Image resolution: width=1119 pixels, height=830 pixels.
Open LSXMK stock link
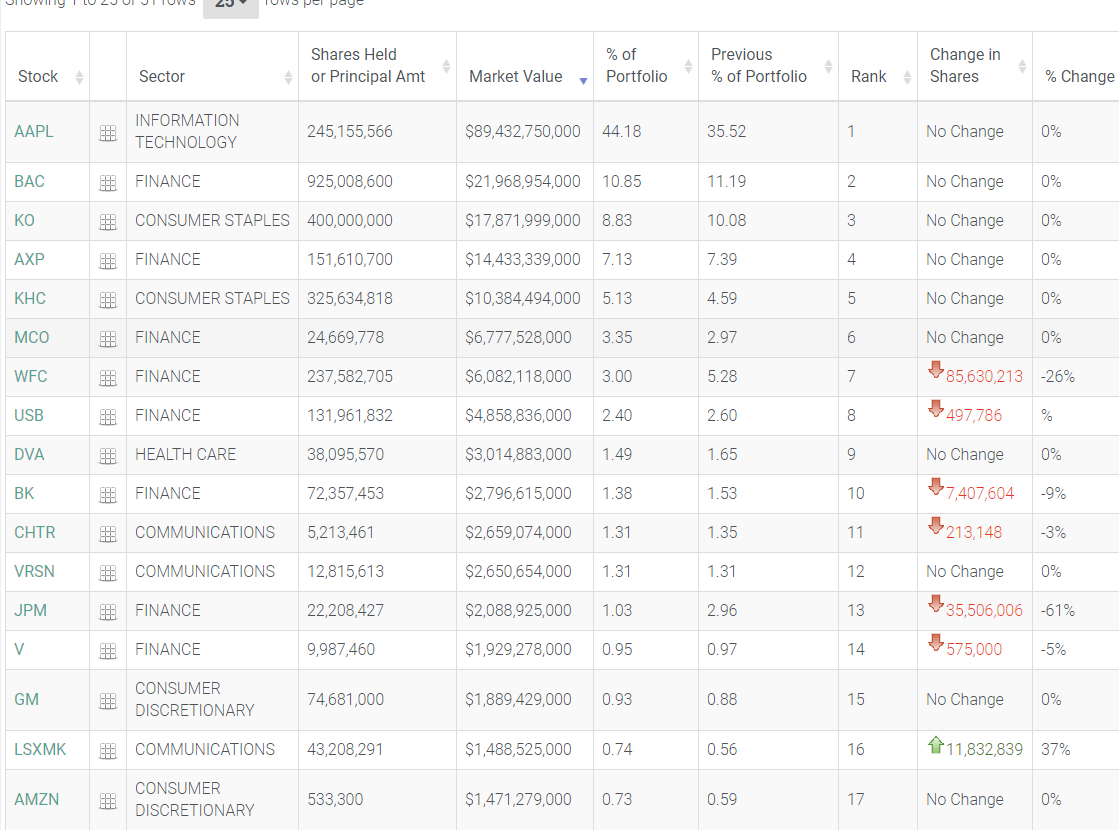40,749
